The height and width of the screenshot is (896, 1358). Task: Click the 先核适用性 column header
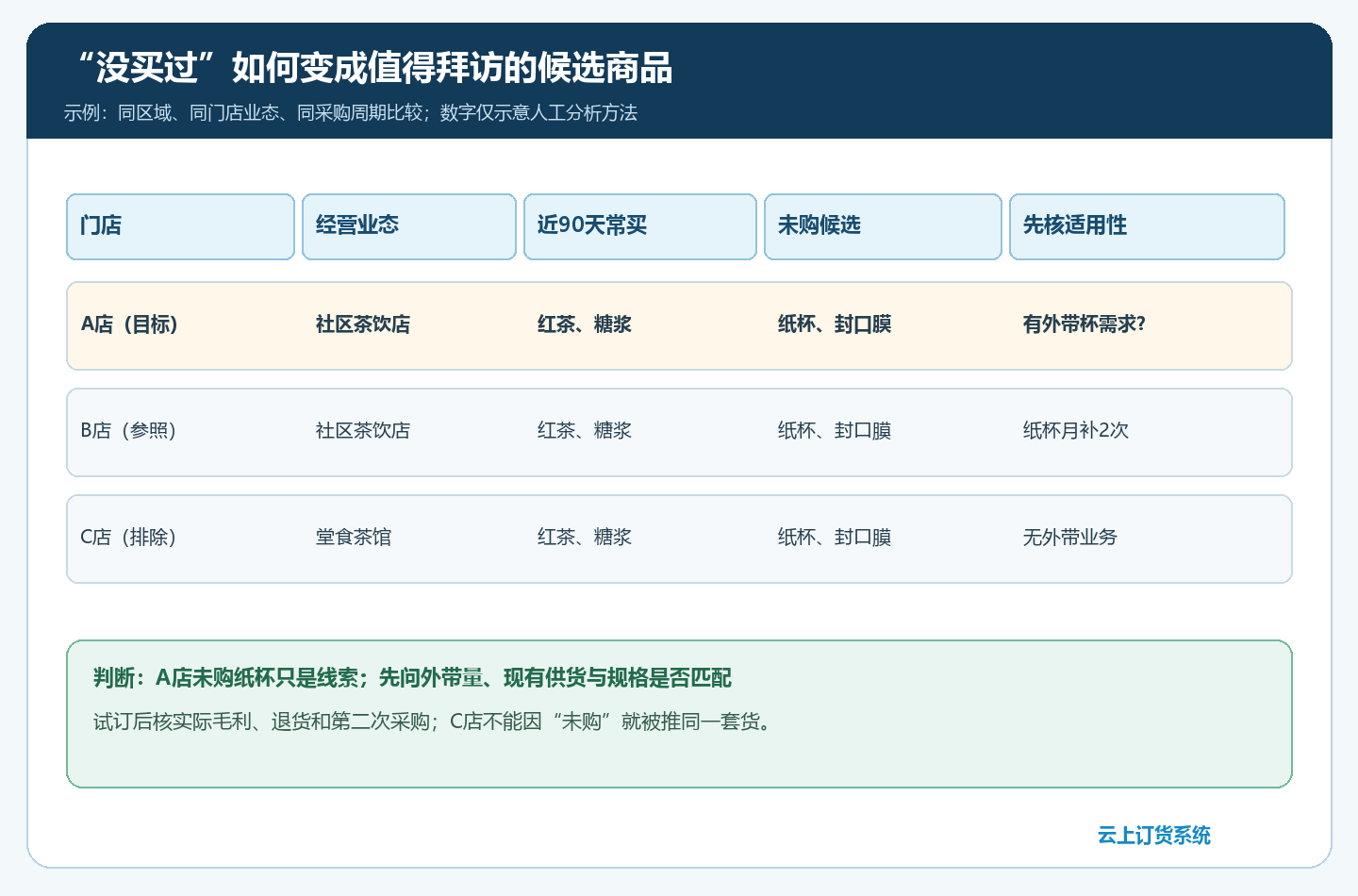[1147, 226]
